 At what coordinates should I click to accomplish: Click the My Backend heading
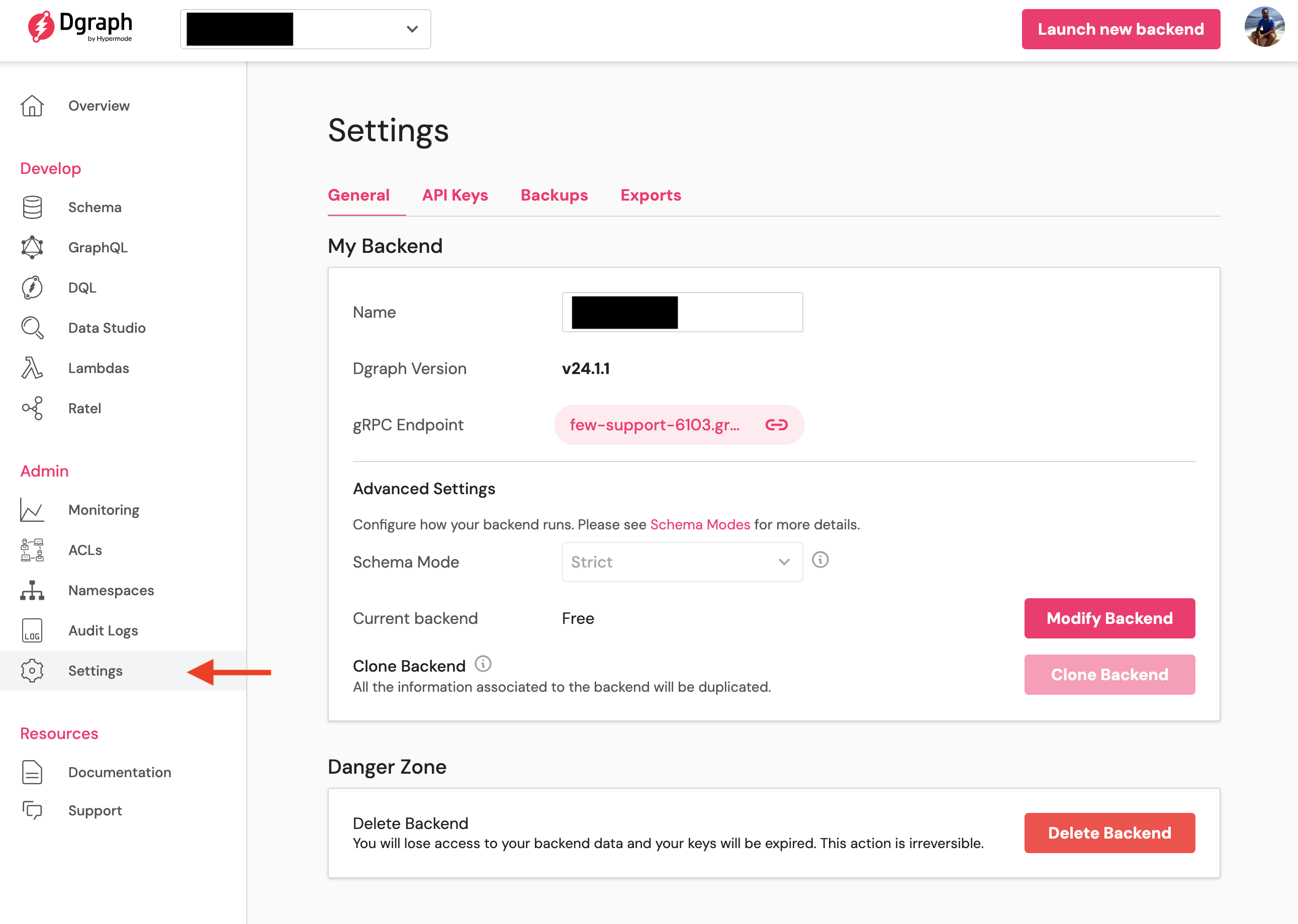(x=385, y=246)
